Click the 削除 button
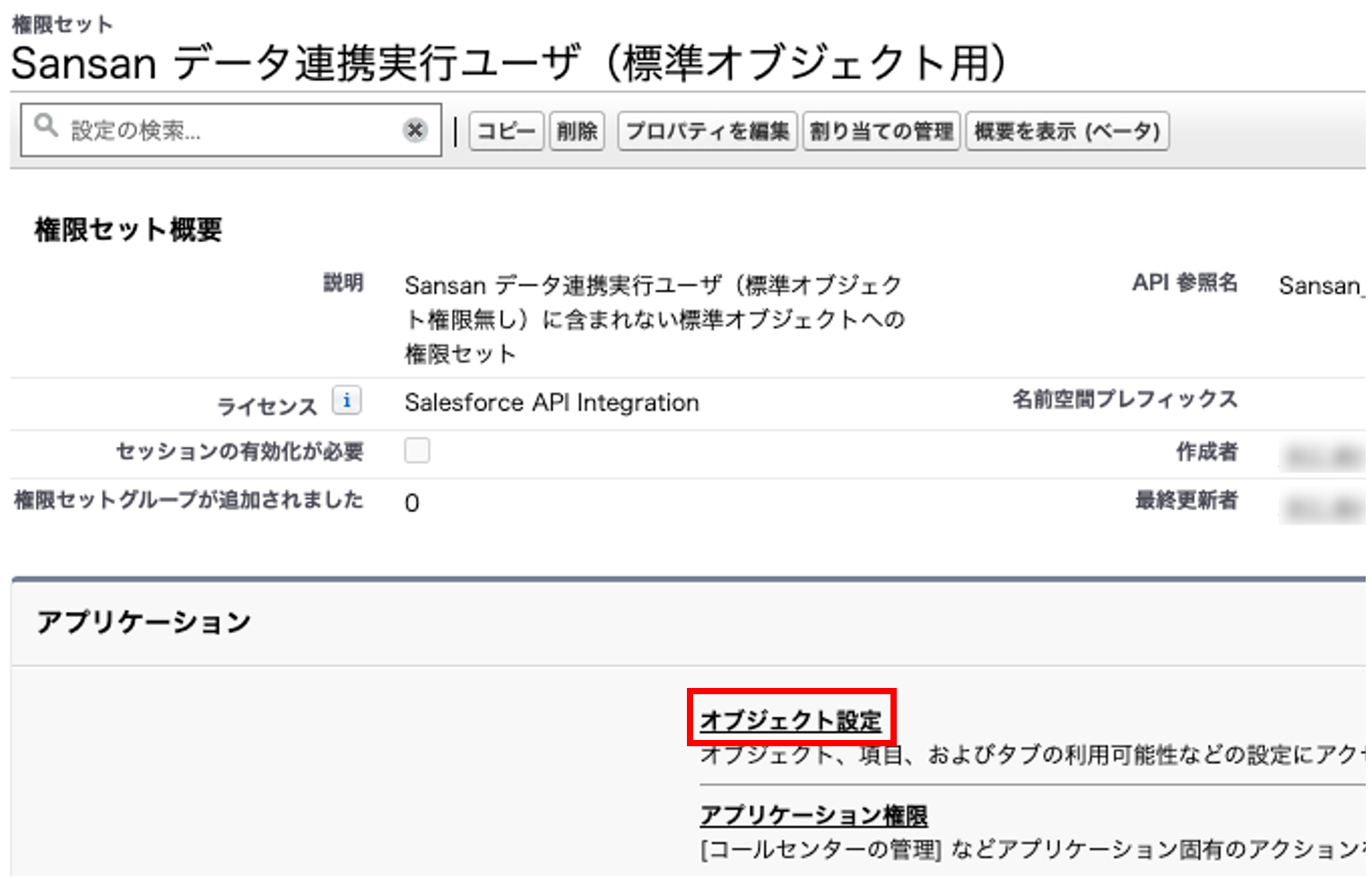This screenshot has height=879, width=1372. (577, 131)
